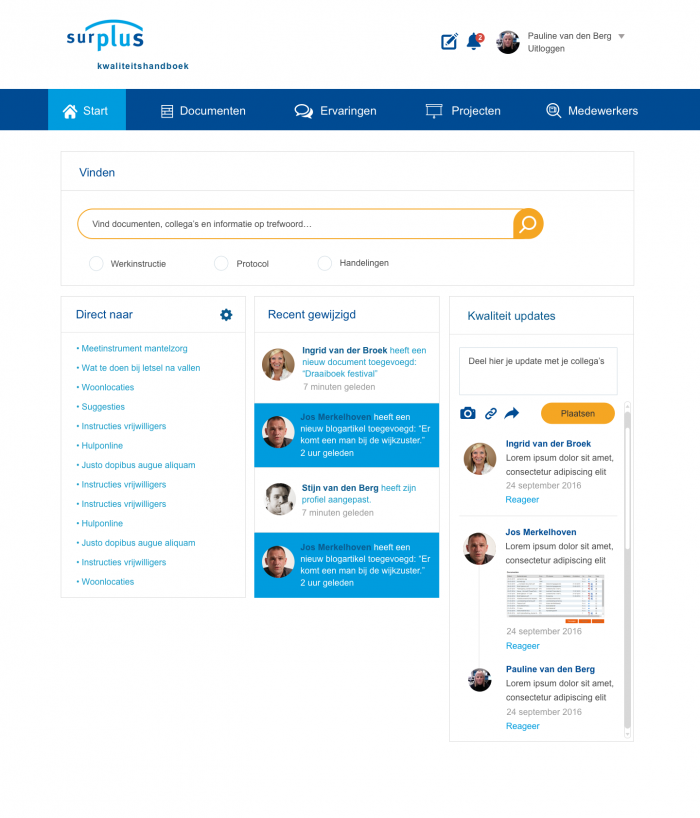Open the Suggesties link
The height and width of the screenshot is (818, 700).
103,407
